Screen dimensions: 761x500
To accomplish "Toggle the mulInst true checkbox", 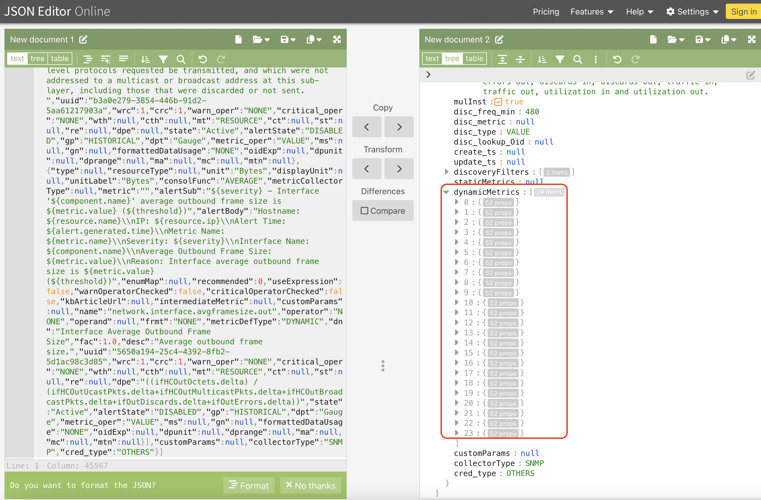I will pyautogui.click(x=498, y=102).
